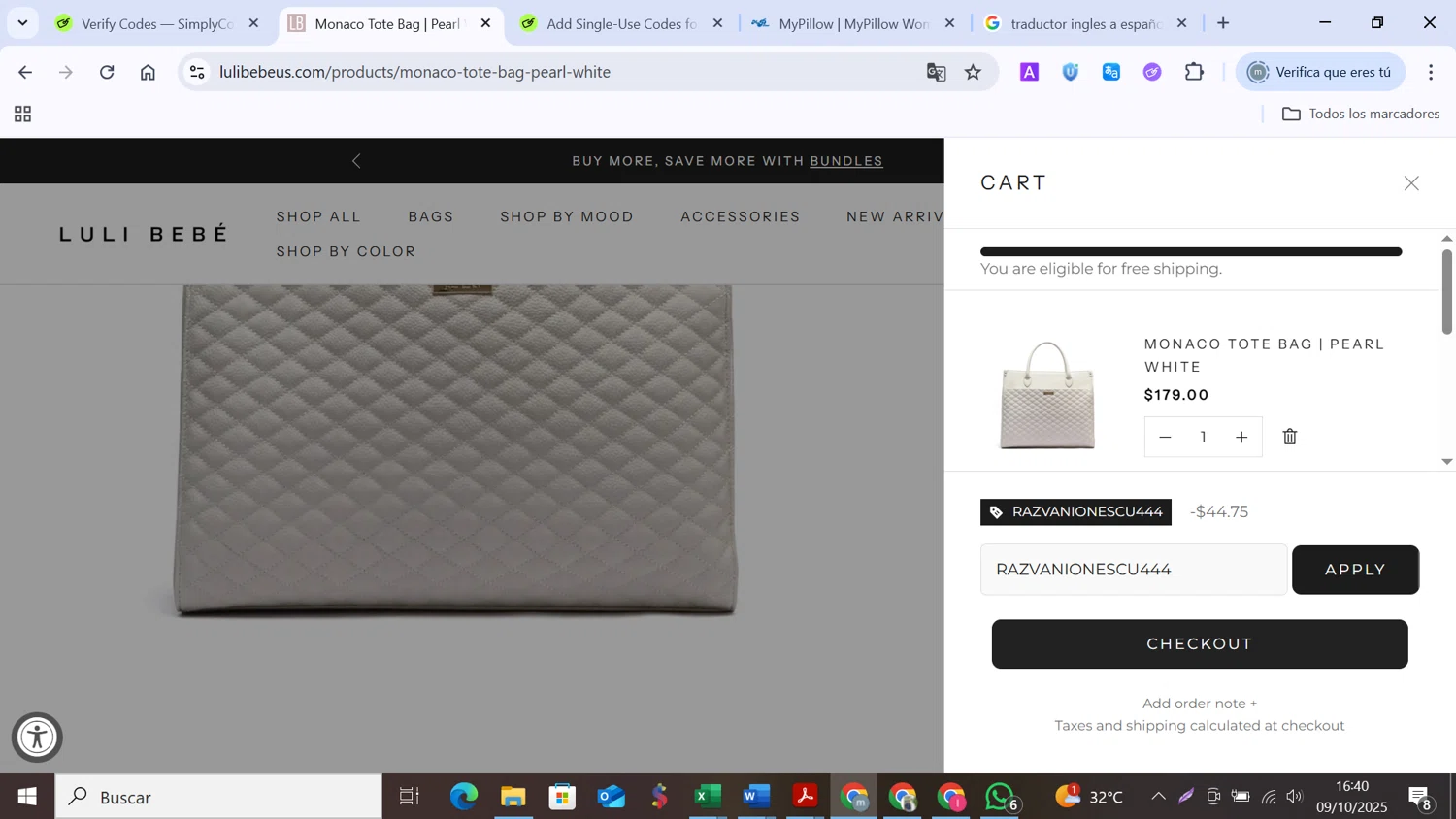Open volume control in system tray
Viewport: 1456px width, 819px height.
point(1295,797)
